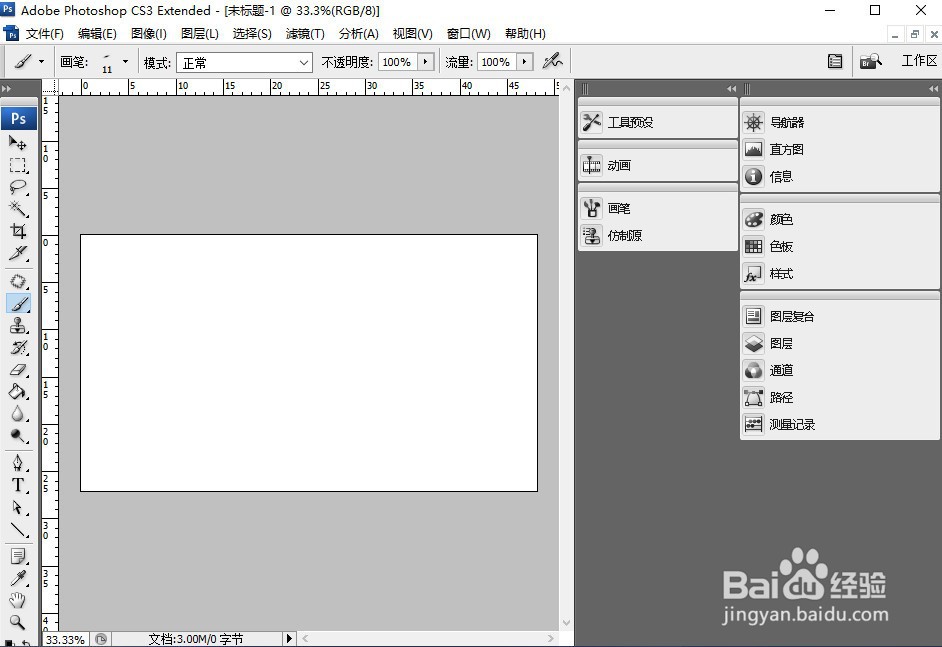This screenshot has height=647, width=942.
Task: Open the 流量 slider arrow
Action: (524, 62)
